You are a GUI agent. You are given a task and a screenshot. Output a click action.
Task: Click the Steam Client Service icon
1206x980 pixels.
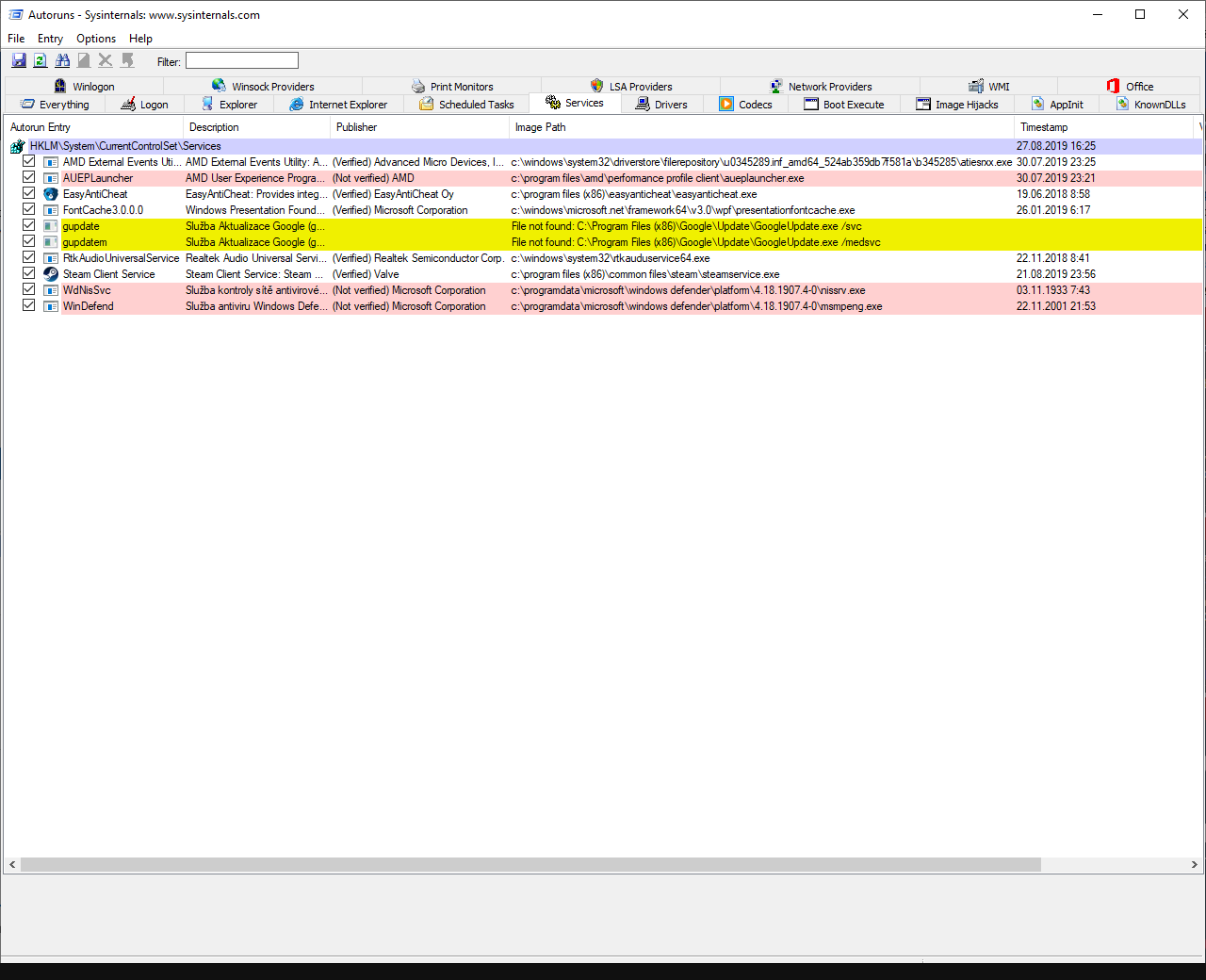pyautogui.click(x=51, y=274)
